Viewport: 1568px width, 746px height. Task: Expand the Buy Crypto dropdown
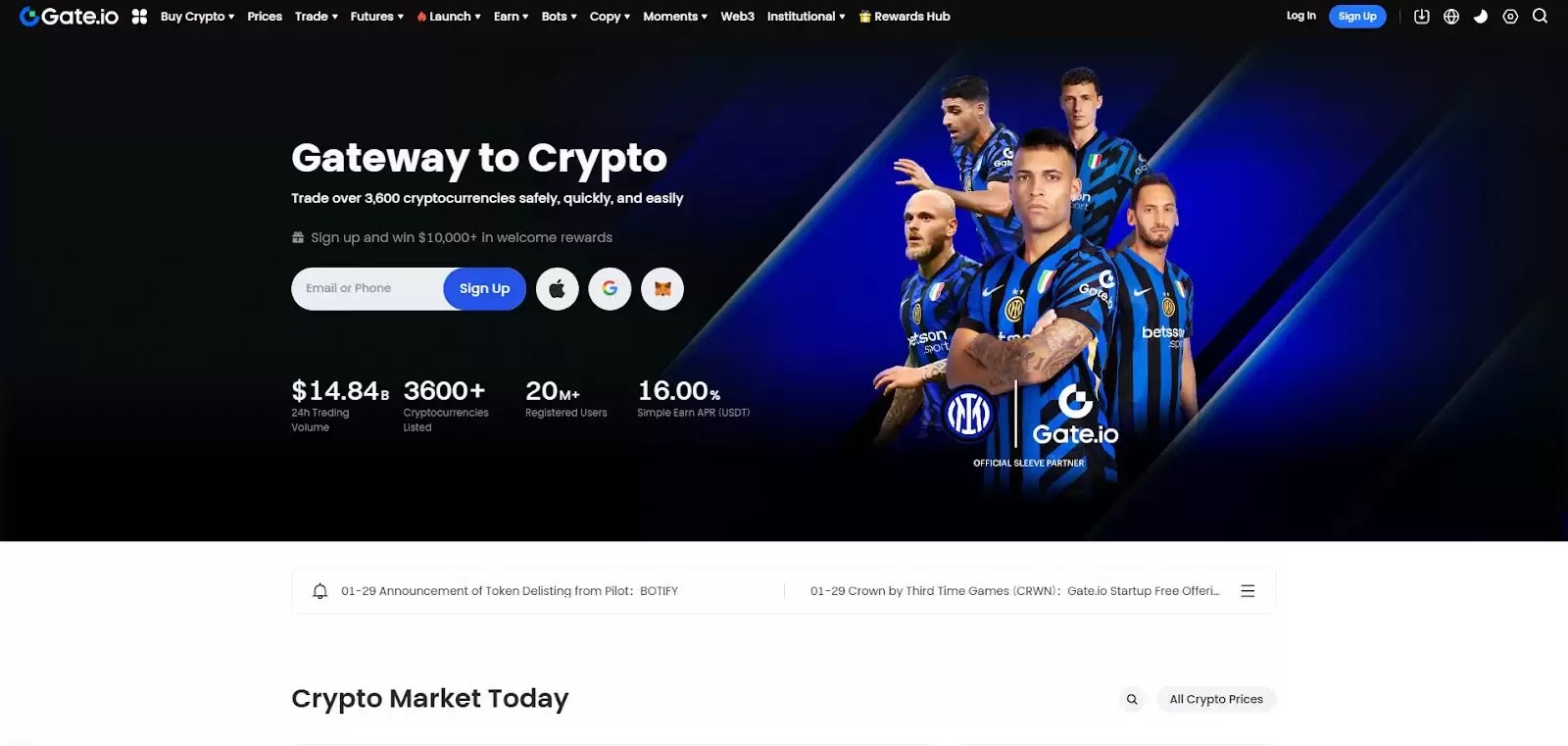[197, 17]
